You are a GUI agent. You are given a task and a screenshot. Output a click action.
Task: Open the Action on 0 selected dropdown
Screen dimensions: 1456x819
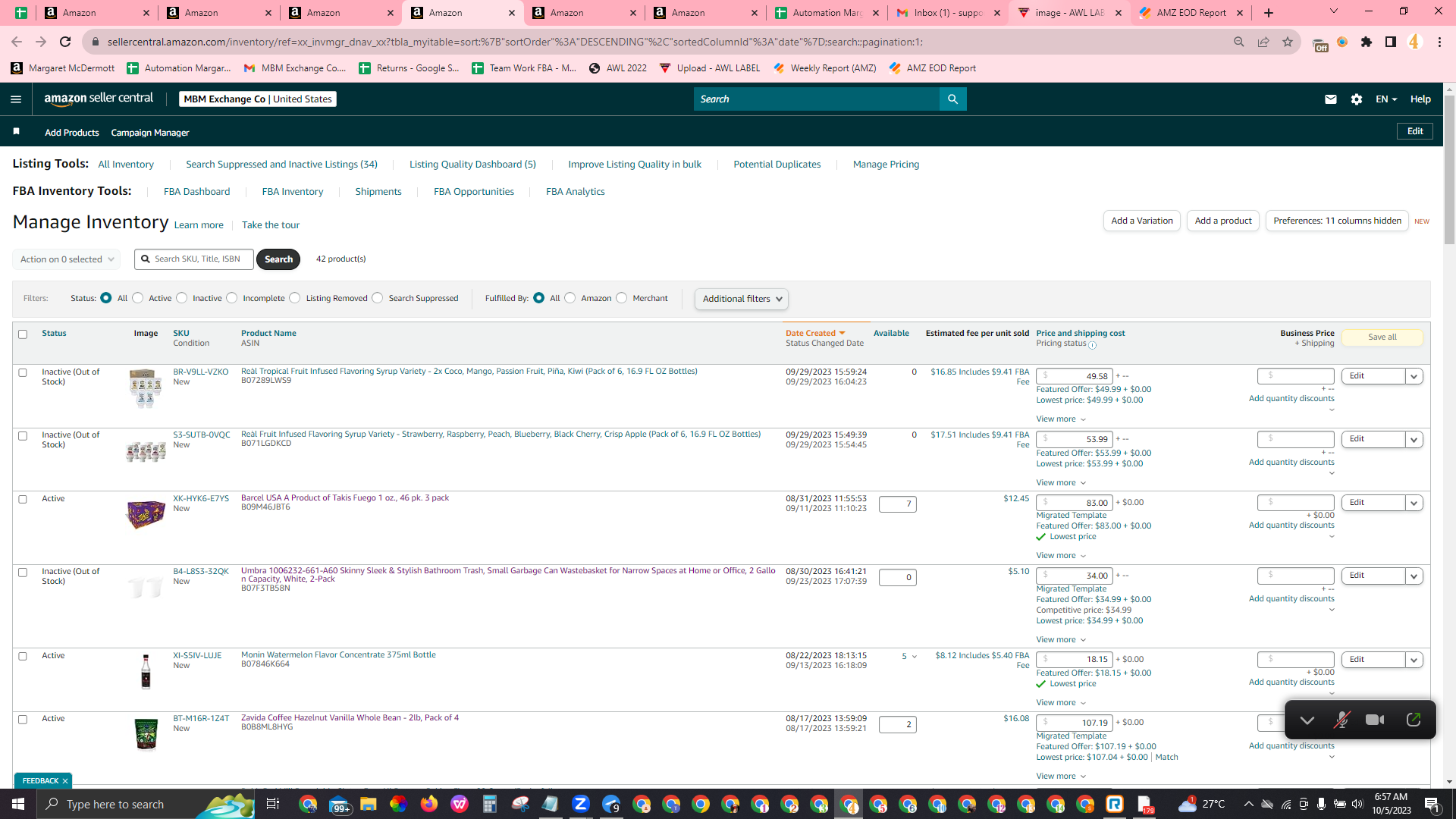point(67,259)
